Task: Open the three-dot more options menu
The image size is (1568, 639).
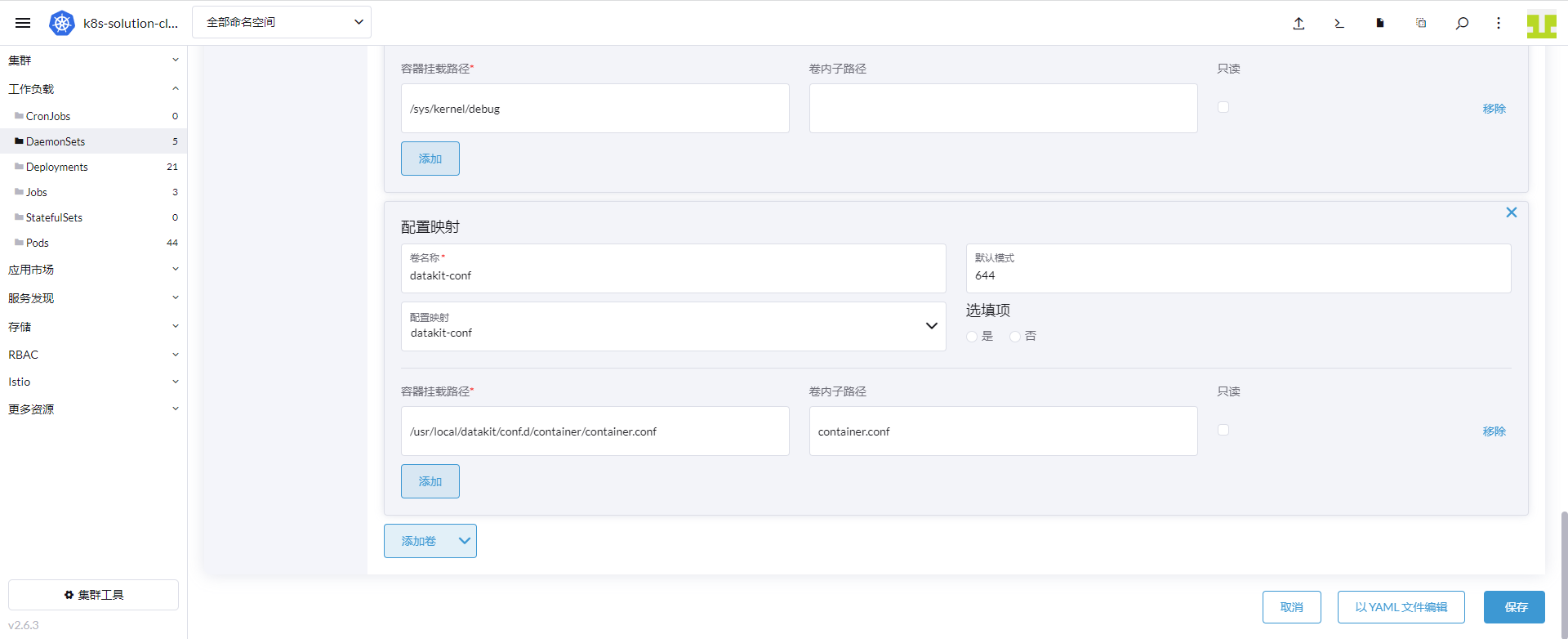Action: point(1499,23)
